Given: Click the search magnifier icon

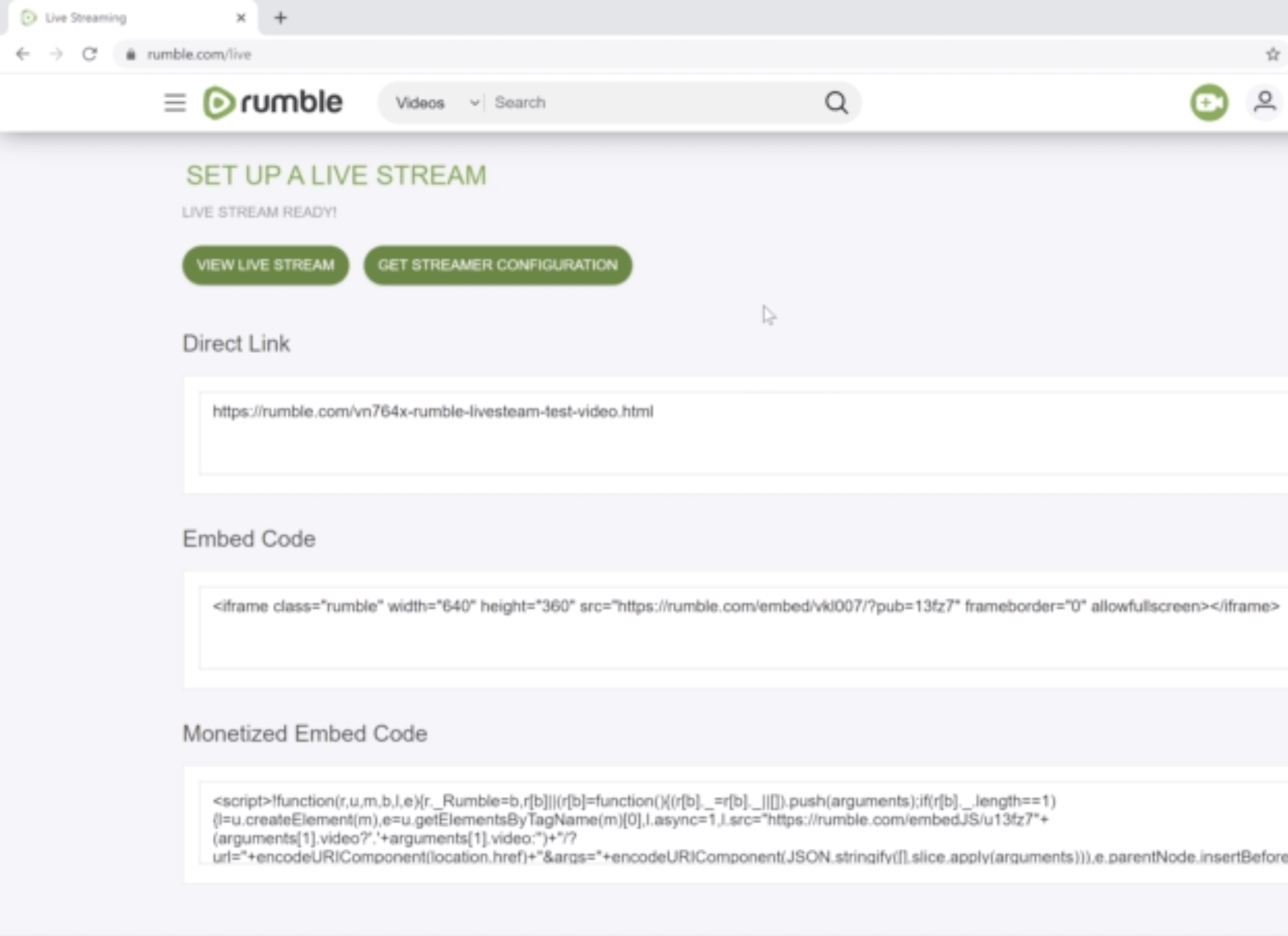Looking at the screenshot, I should (835, 103).
